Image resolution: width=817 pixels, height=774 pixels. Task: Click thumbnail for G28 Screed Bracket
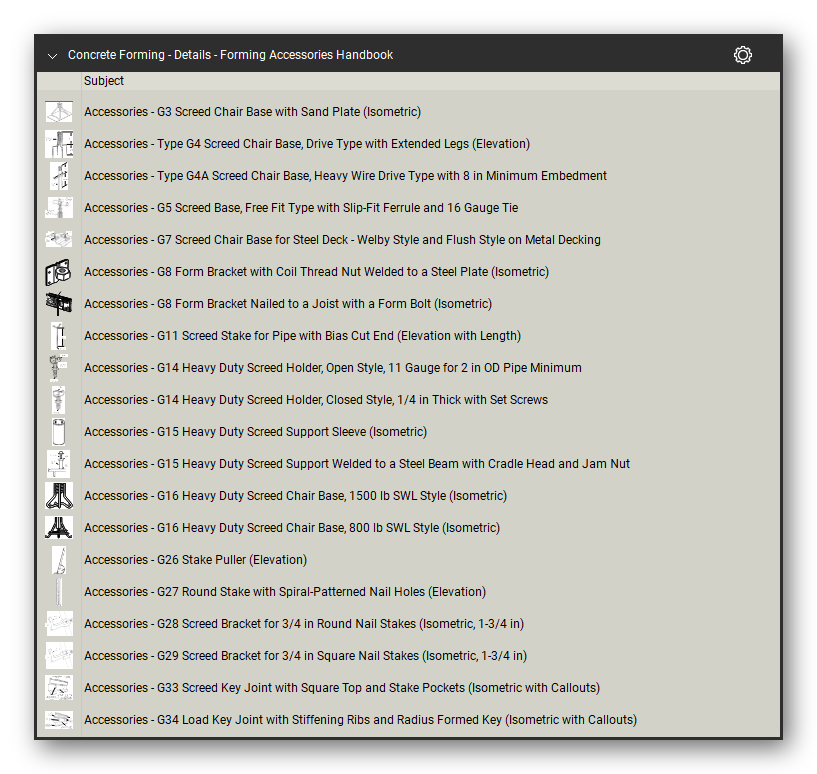pos(59,624)
